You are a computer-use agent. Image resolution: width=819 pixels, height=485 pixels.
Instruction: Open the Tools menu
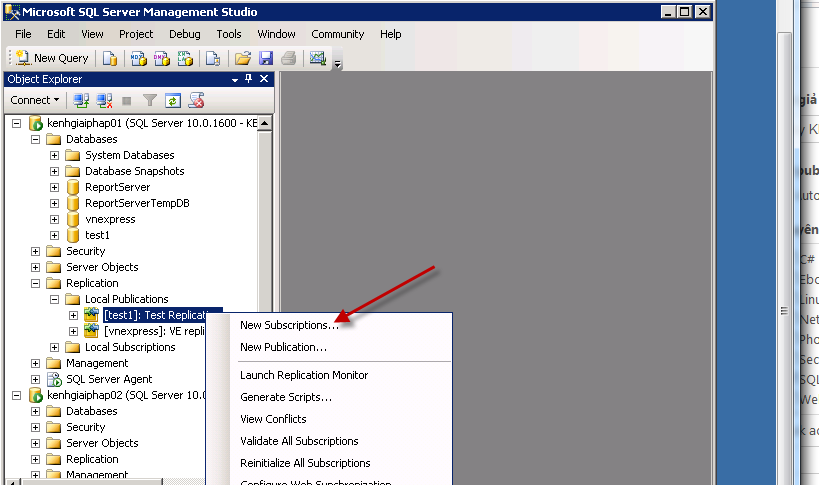coord(229,34)
